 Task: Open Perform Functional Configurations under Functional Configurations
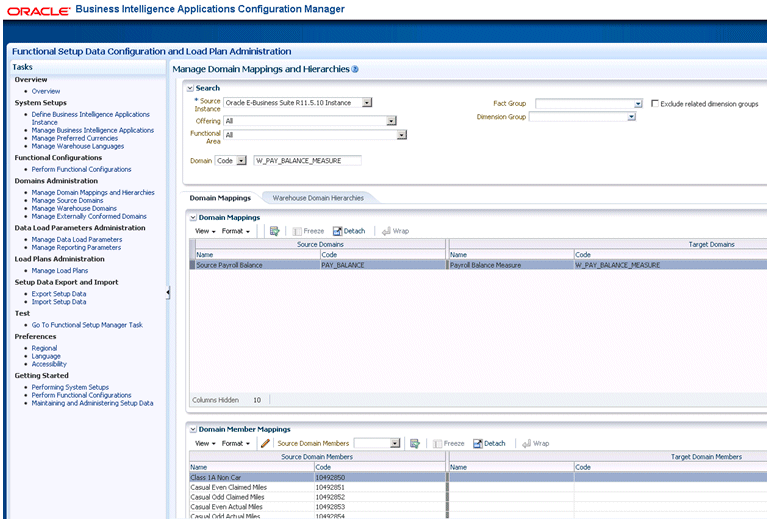pos(81,169)
